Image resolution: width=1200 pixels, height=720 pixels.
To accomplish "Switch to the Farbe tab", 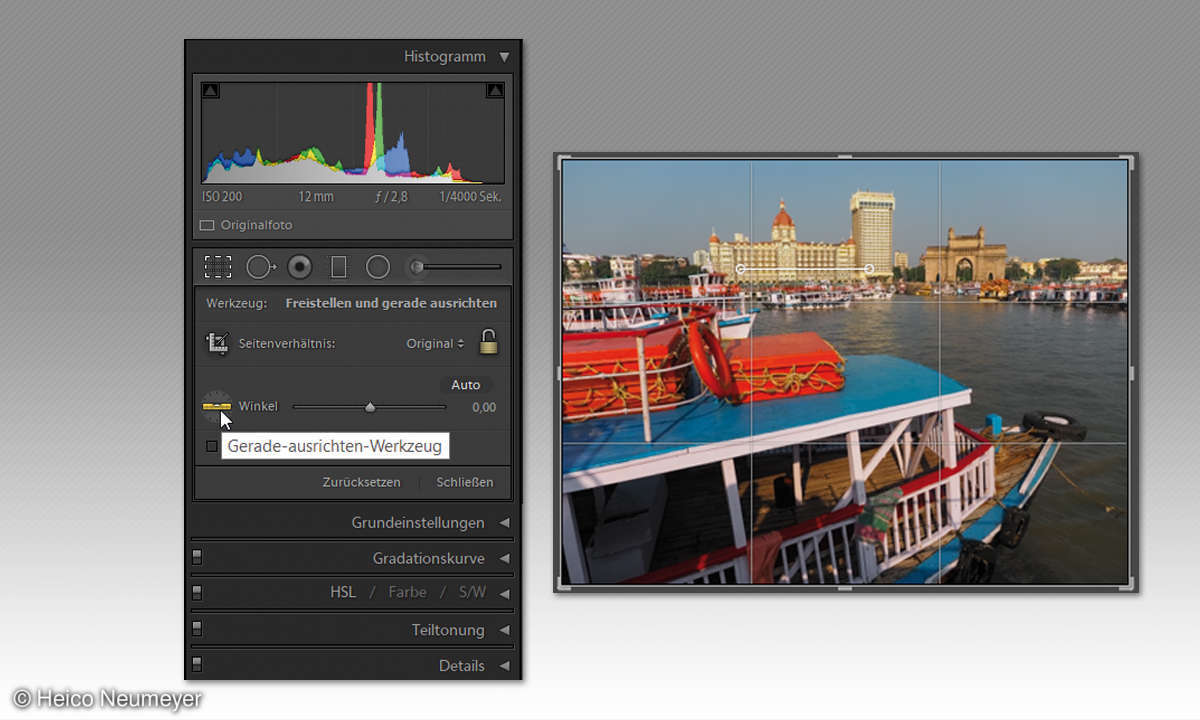I will click(x=407, y=592).
